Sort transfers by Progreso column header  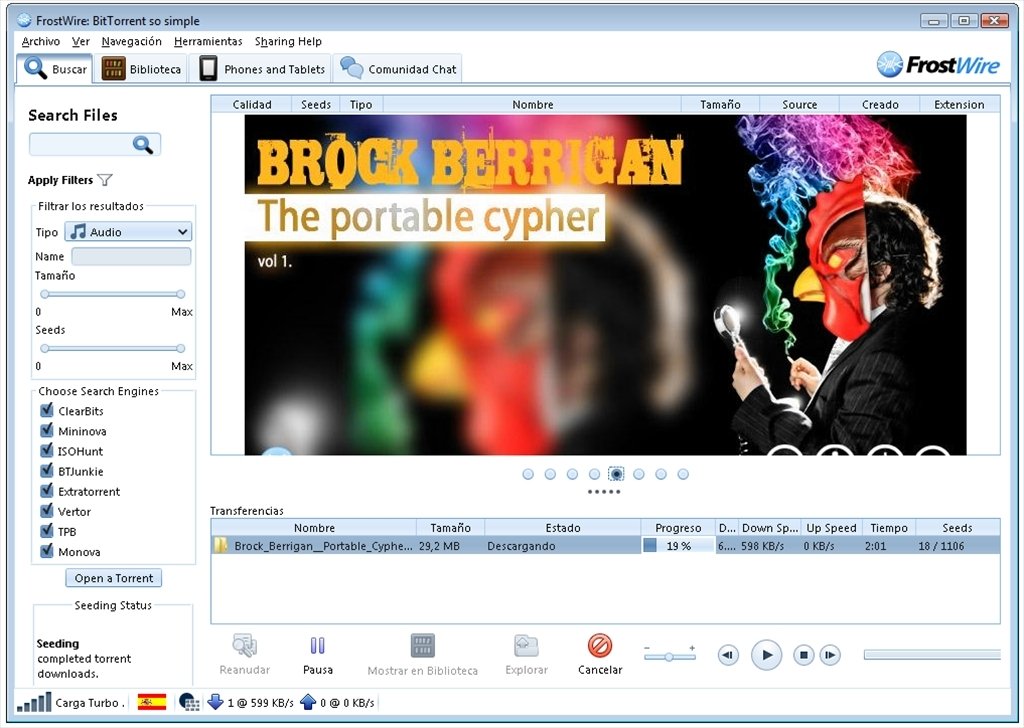(678, 528)
